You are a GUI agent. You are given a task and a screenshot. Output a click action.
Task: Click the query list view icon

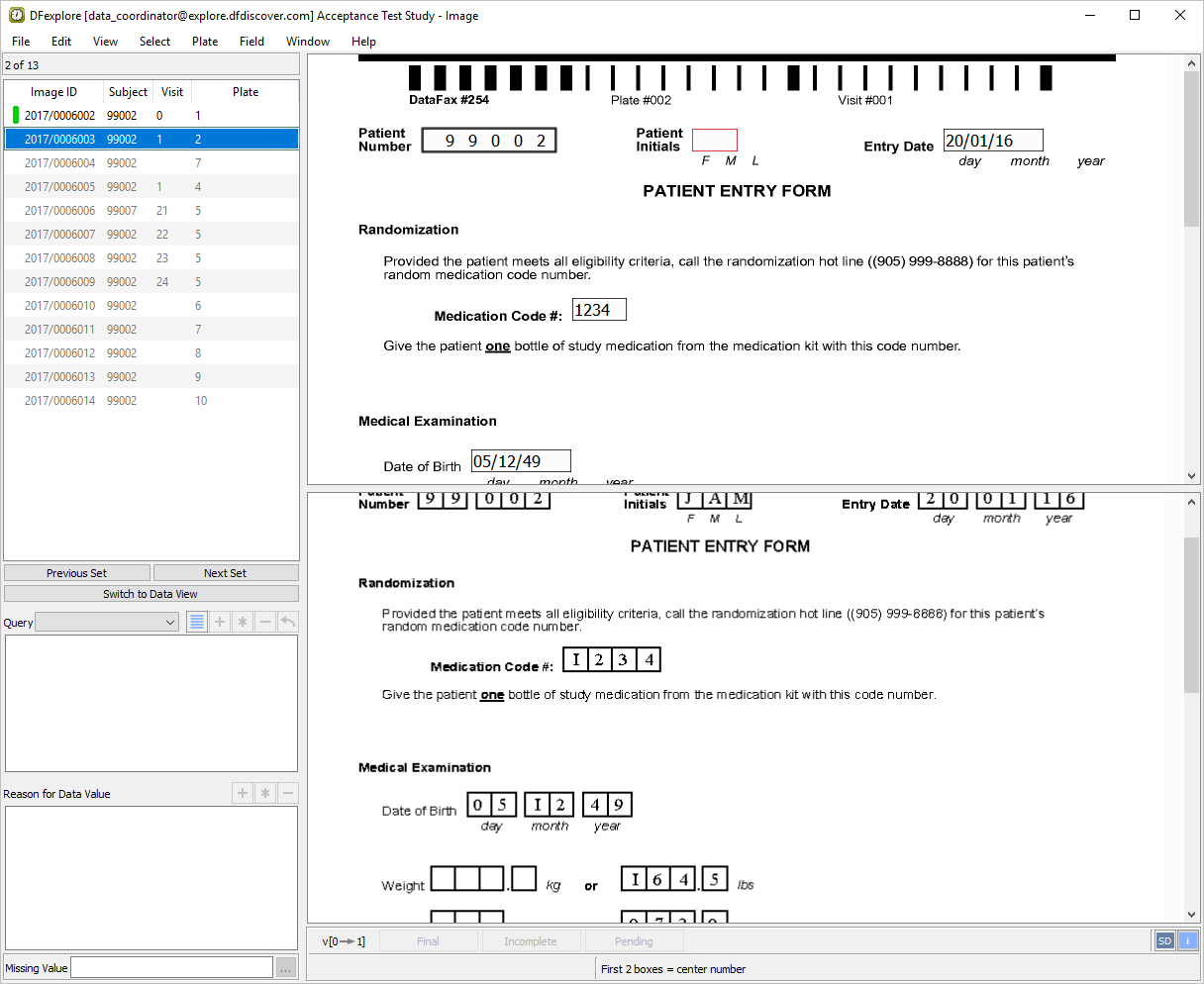[197, 622]
